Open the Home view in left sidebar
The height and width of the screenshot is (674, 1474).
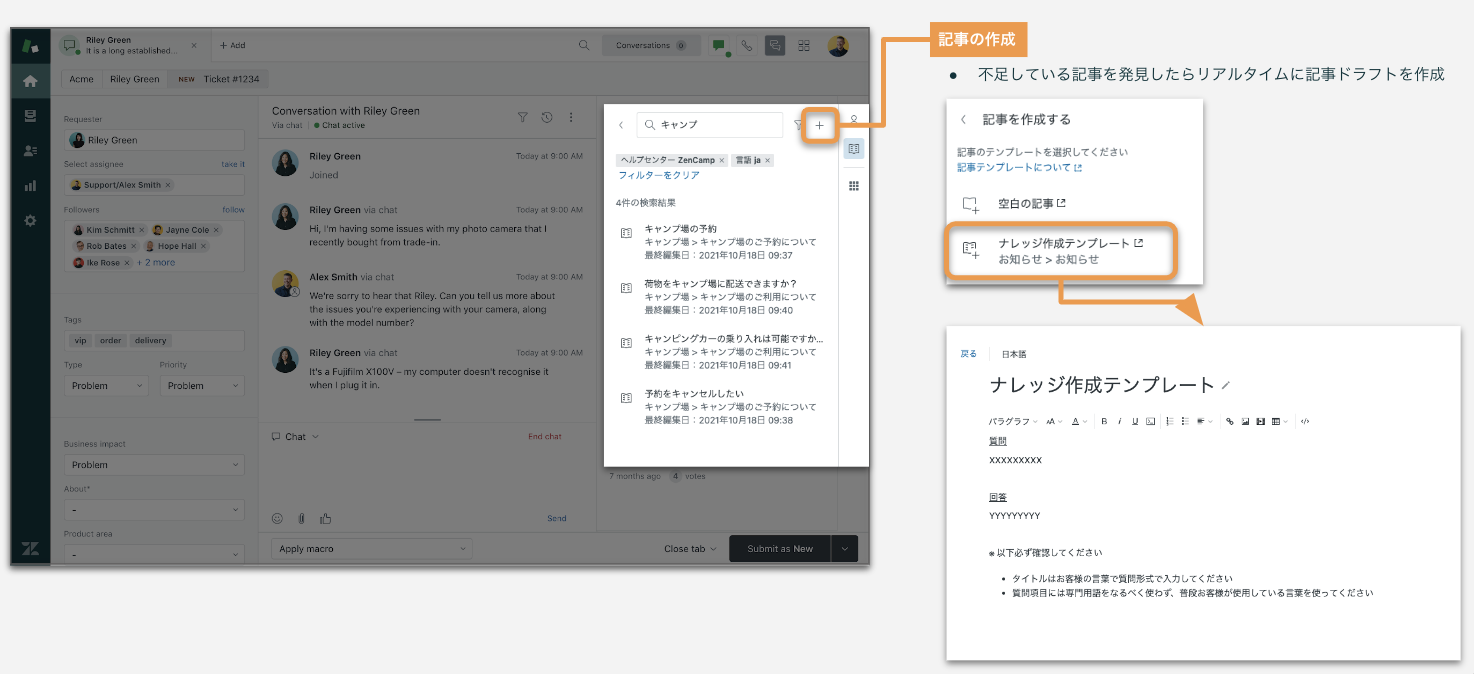click(x=30, y=81)
